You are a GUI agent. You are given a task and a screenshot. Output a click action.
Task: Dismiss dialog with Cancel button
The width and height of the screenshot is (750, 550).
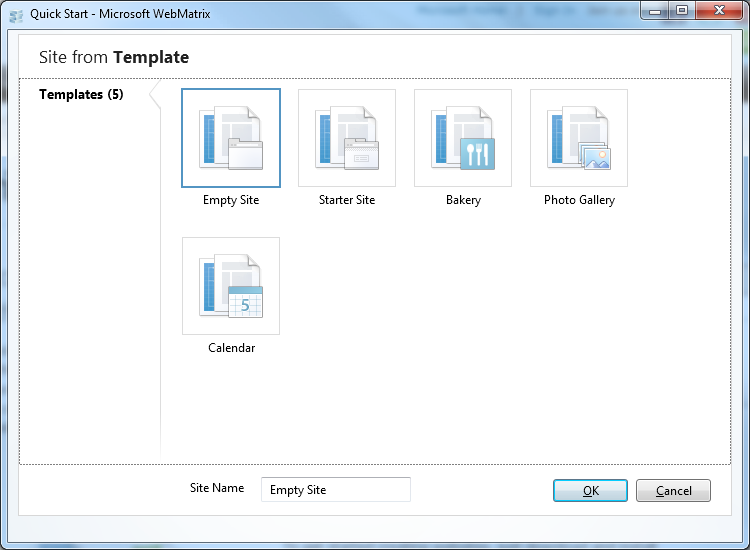[673, 490]
